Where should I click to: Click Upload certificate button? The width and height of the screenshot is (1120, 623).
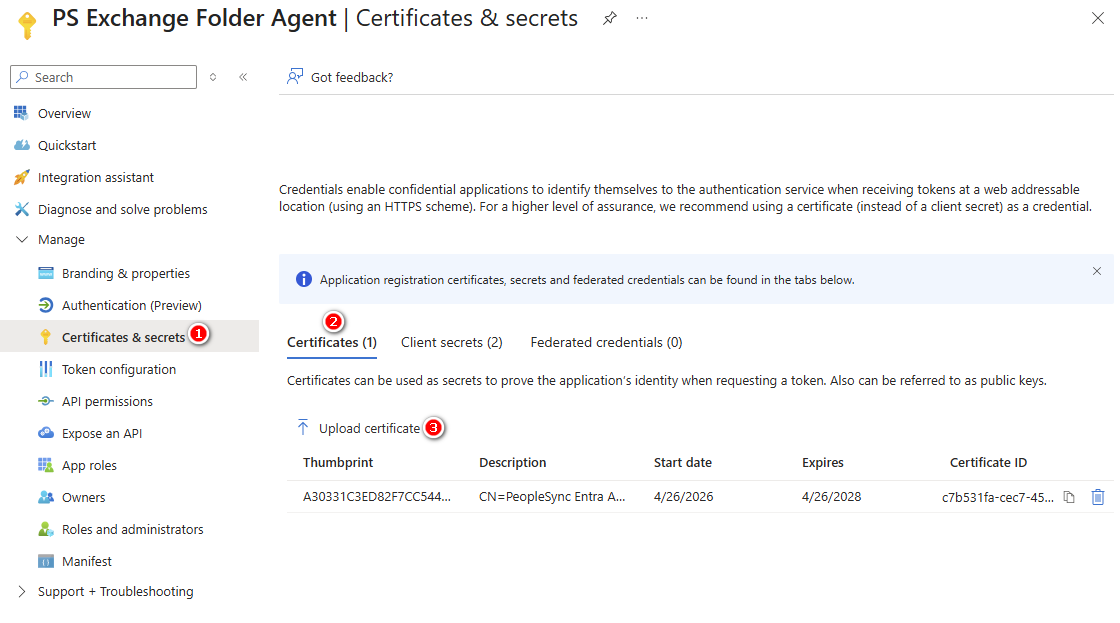(x=359, y=429)
